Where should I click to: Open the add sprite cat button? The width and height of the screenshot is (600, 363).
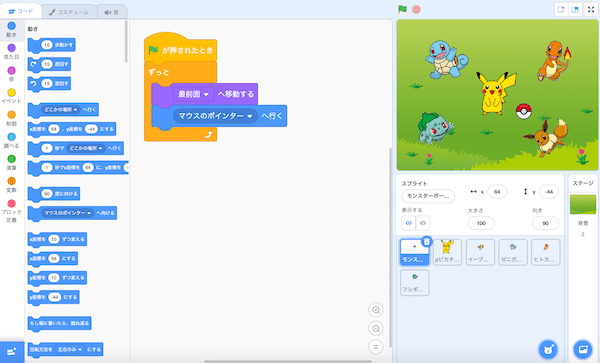coord(548,349)
